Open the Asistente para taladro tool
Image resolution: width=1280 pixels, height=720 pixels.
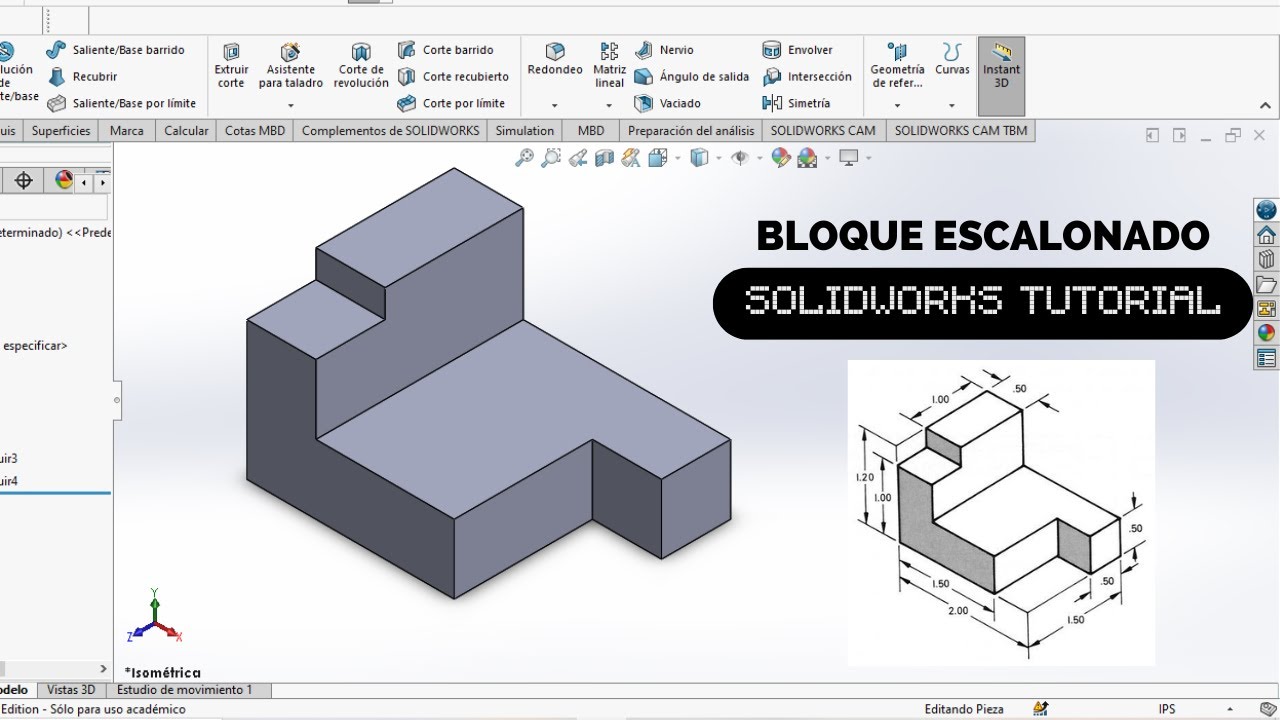pyautogui.click(x=291, y=67)
